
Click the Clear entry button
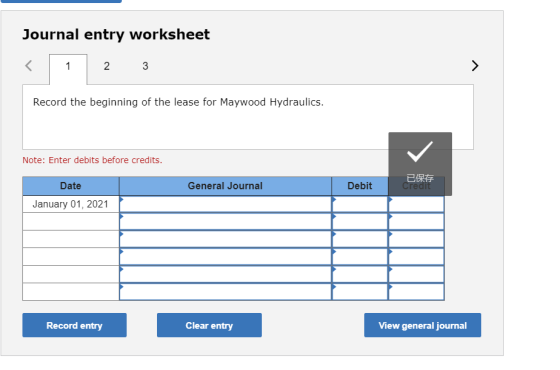(x=209, y=325)
